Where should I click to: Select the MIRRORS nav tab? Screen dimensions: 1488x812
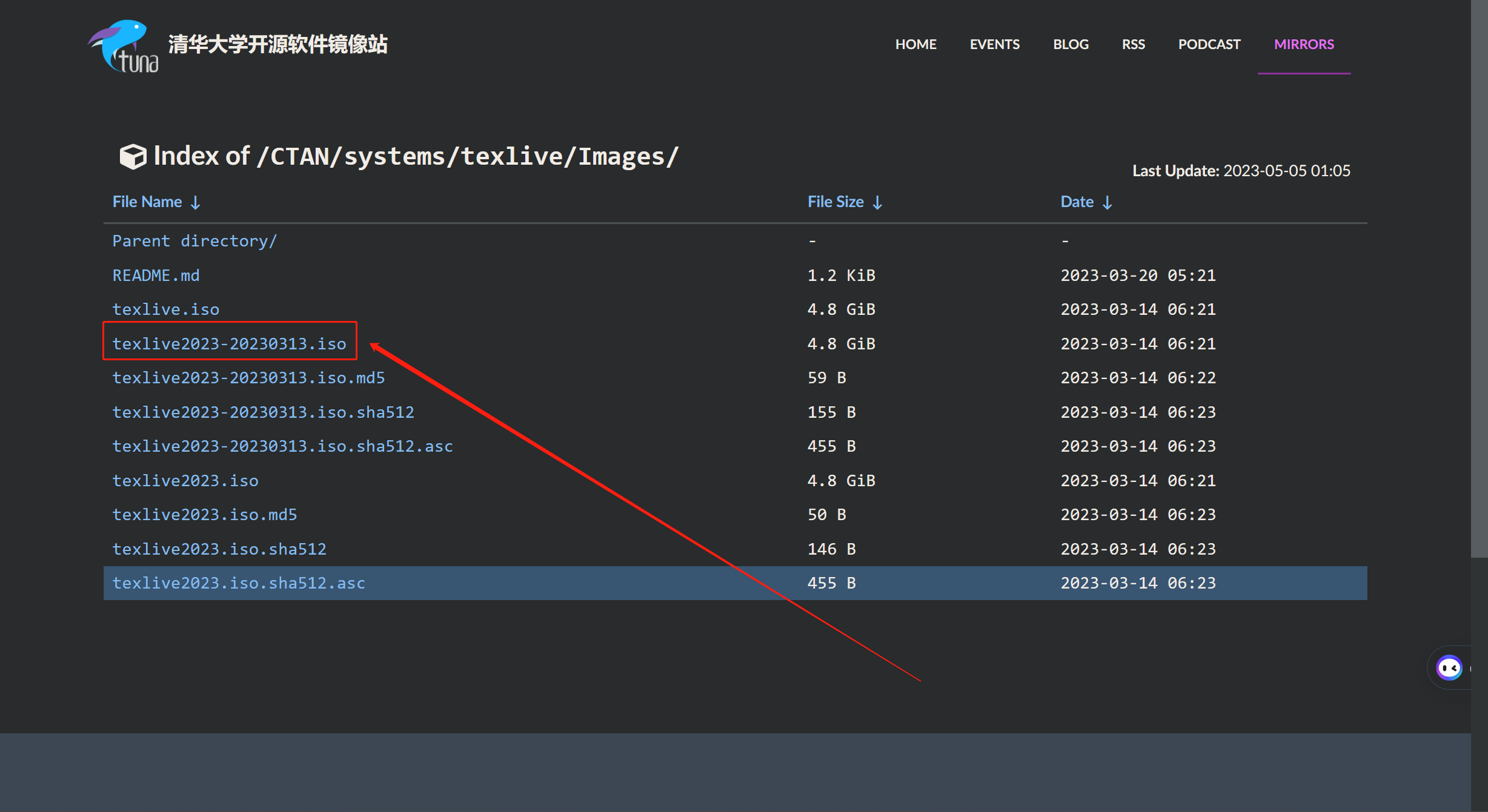[x=1304, y=44]
